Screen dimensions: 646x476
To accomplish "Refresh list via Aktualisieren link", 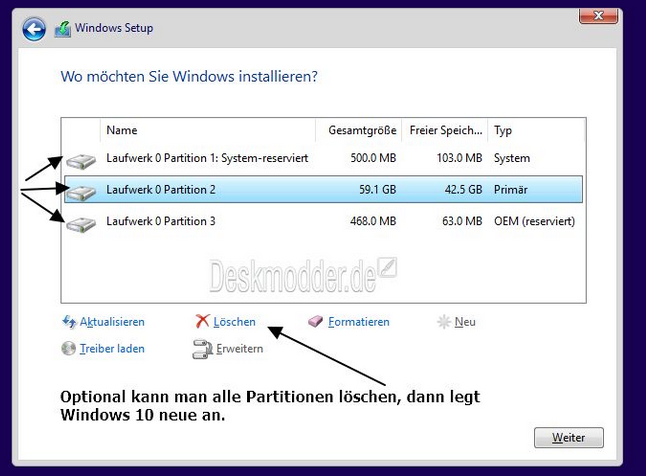I will pos(112,322).
